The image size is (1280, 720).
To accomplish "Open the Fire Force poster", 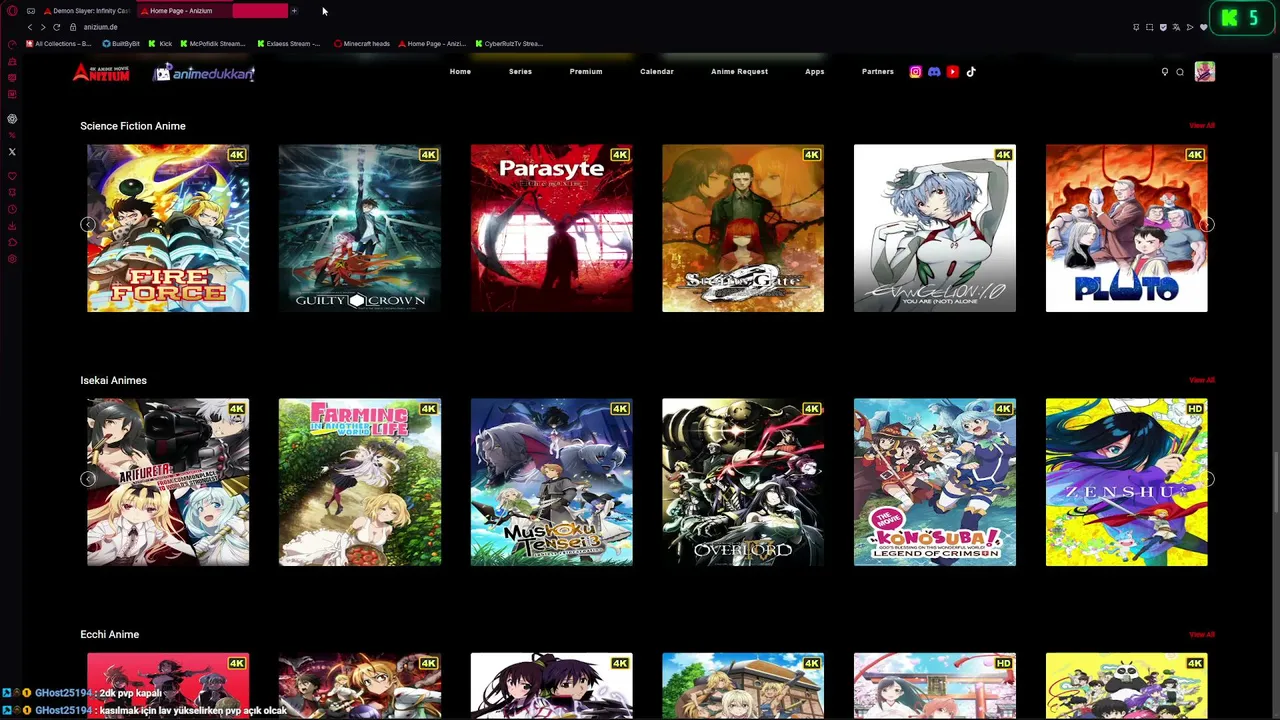I will tap(168, 228).
